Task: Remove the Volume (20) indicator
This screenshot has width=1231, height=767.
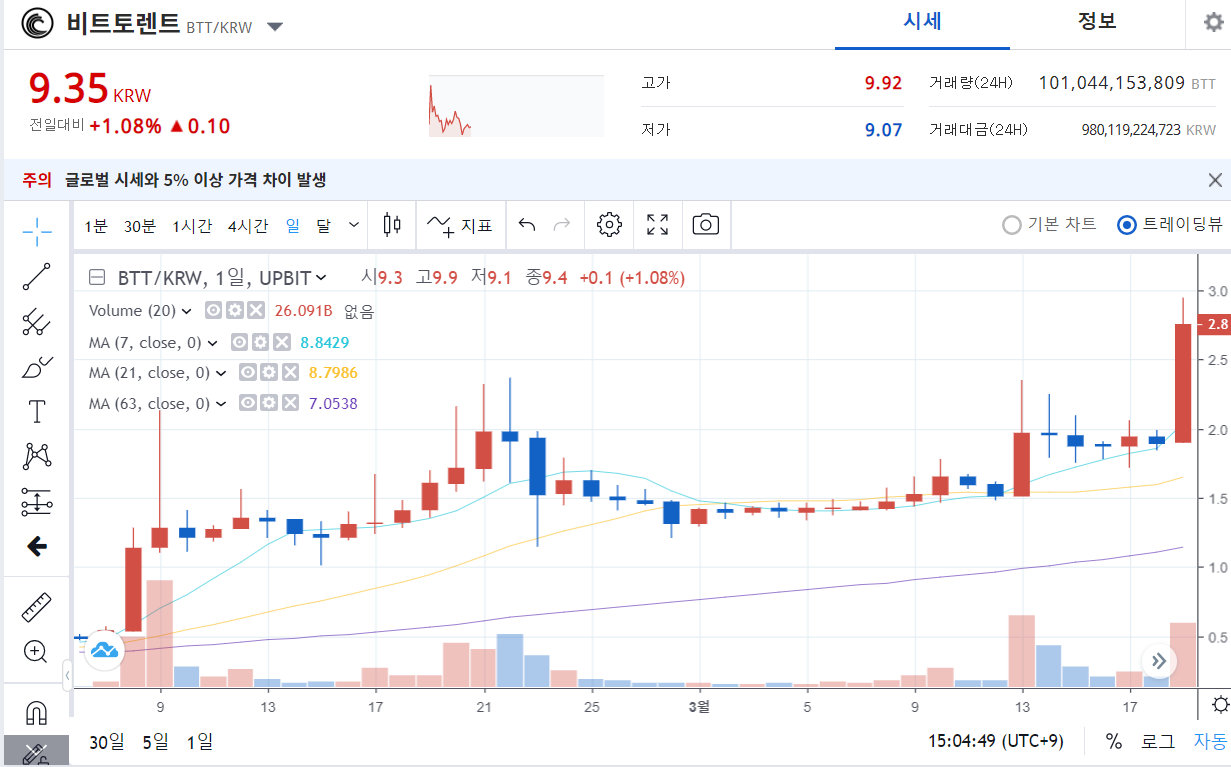Action: click(x=256, y=311)
